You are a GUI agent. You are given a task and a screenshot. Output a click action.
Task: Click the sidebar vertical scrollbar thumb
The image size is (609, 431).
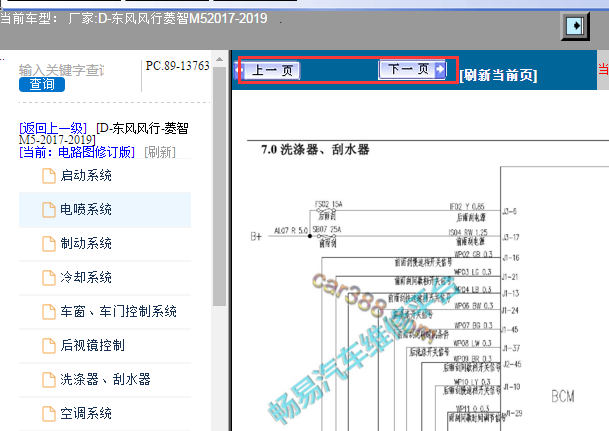(x=219, y=186)
